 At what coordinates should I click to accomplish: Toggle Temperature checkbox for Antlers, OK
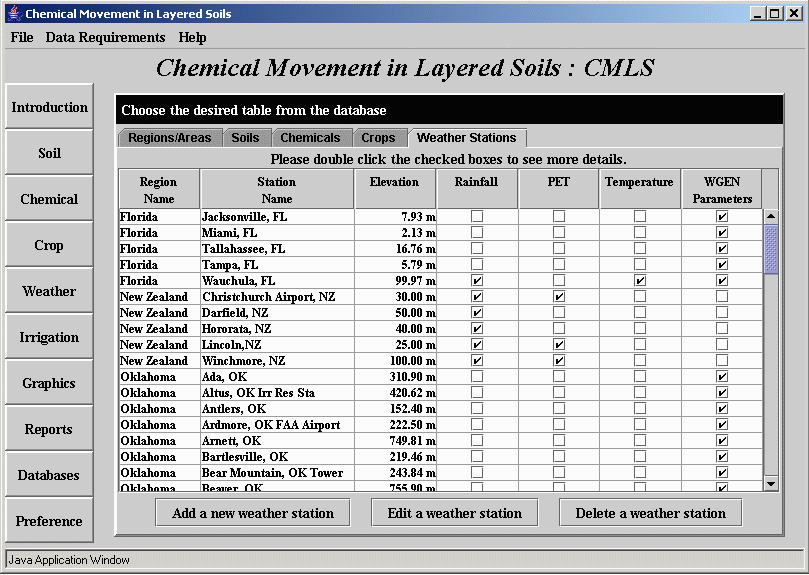pos(640,408)
